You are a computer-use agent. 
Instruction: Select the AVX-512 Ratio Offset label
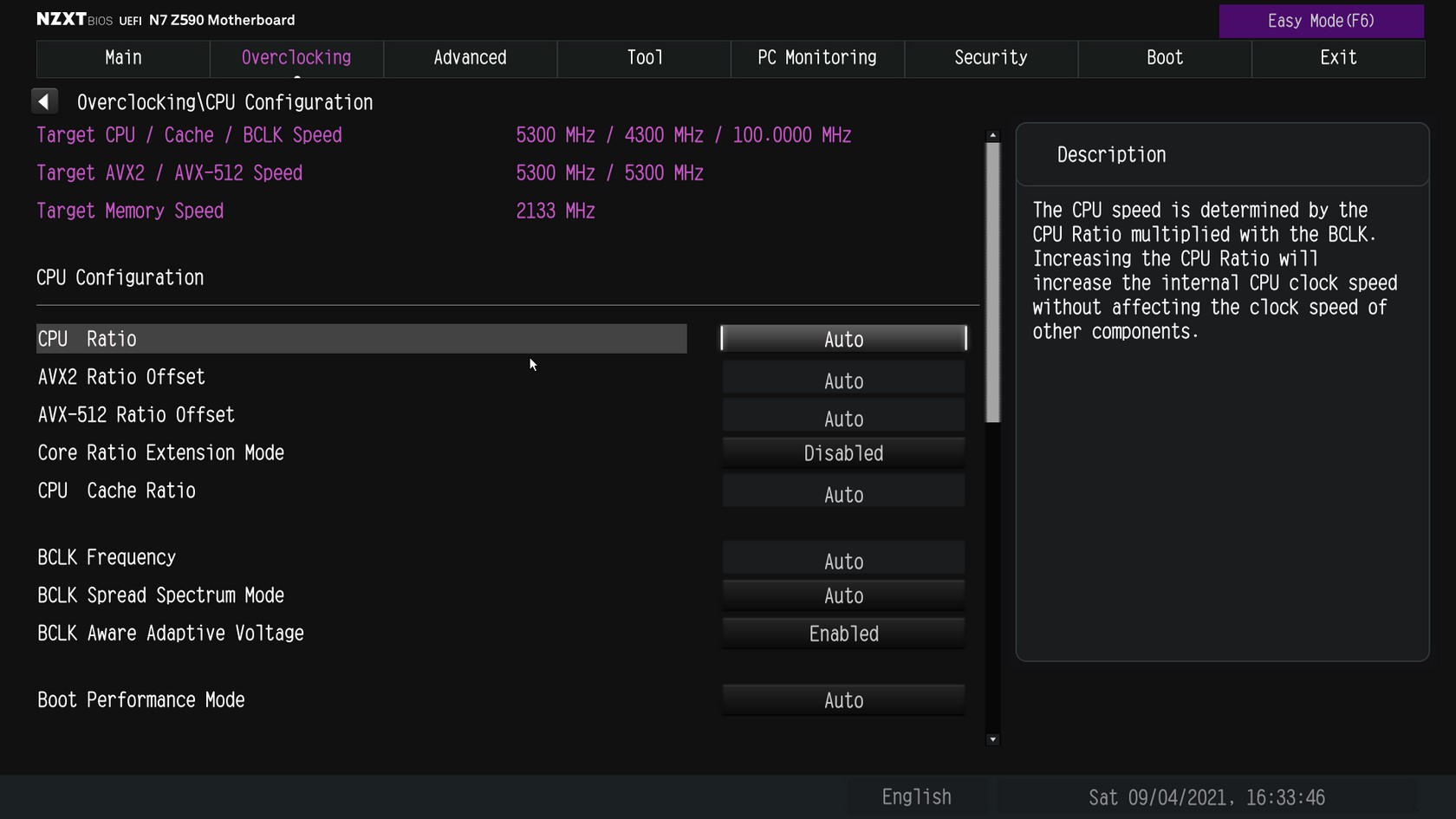[136, 415]
